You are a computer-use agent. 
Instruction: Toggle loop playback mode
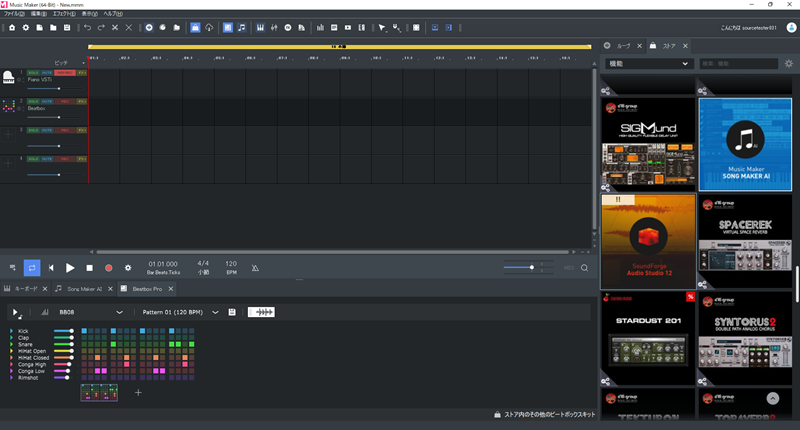pos(32,268)
